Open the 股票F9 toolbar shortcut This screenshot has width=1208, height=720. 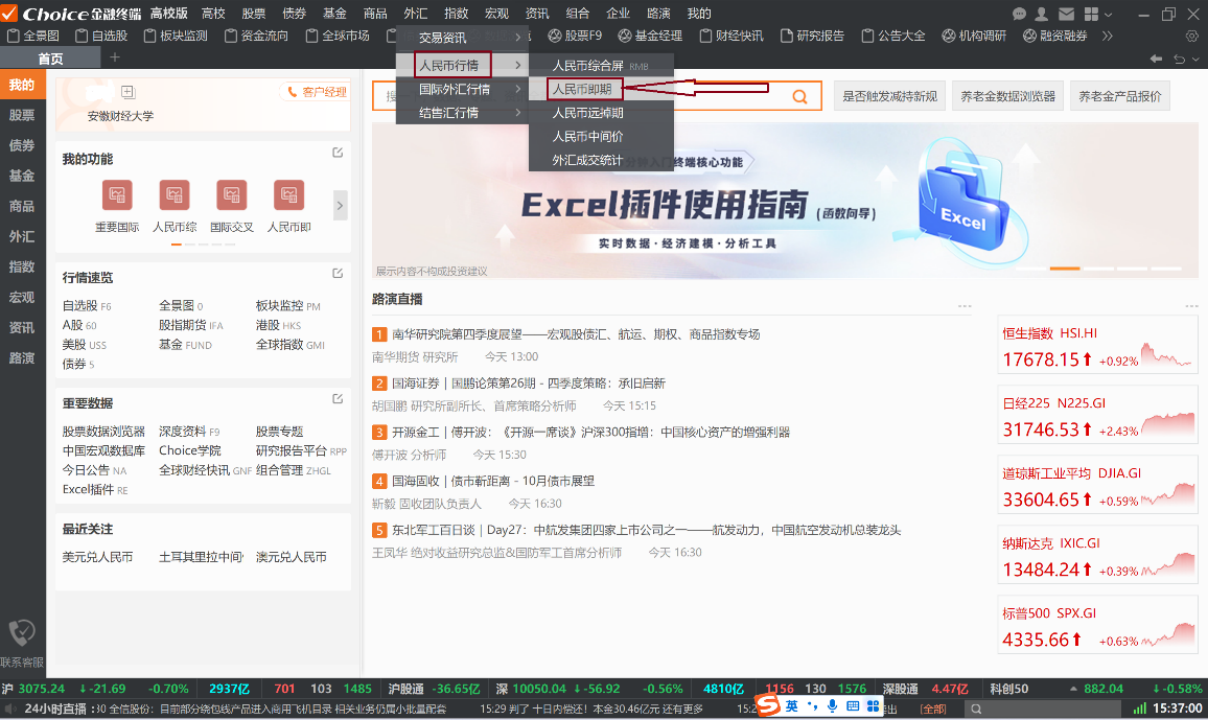click(x=575, y=36)
